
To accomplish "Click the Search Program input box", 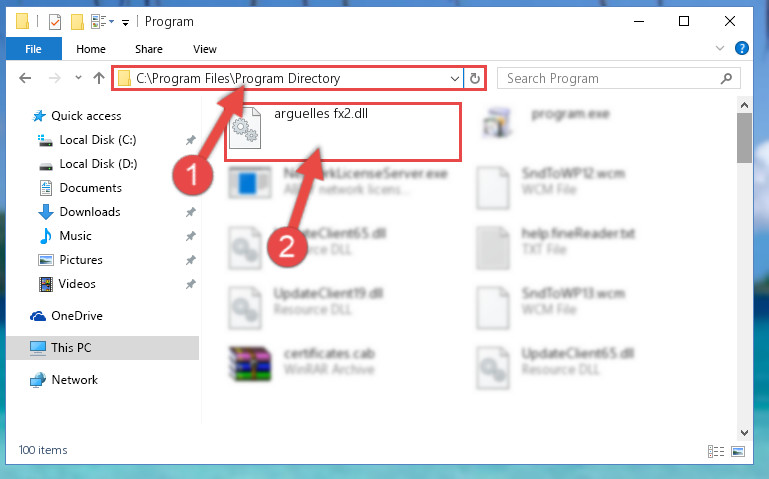I will pos(608,78).
